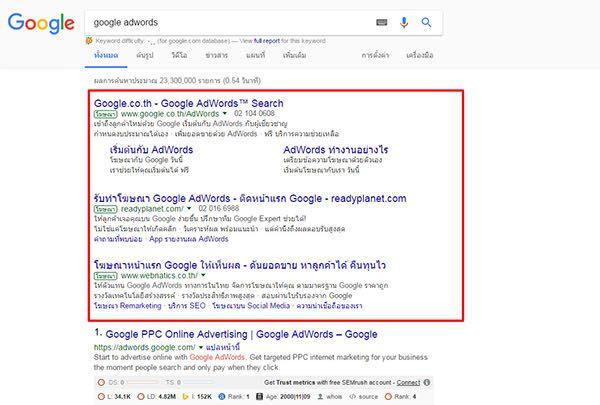
Task: Click the Bing index icon beside 152K
Action: point(186,397)
